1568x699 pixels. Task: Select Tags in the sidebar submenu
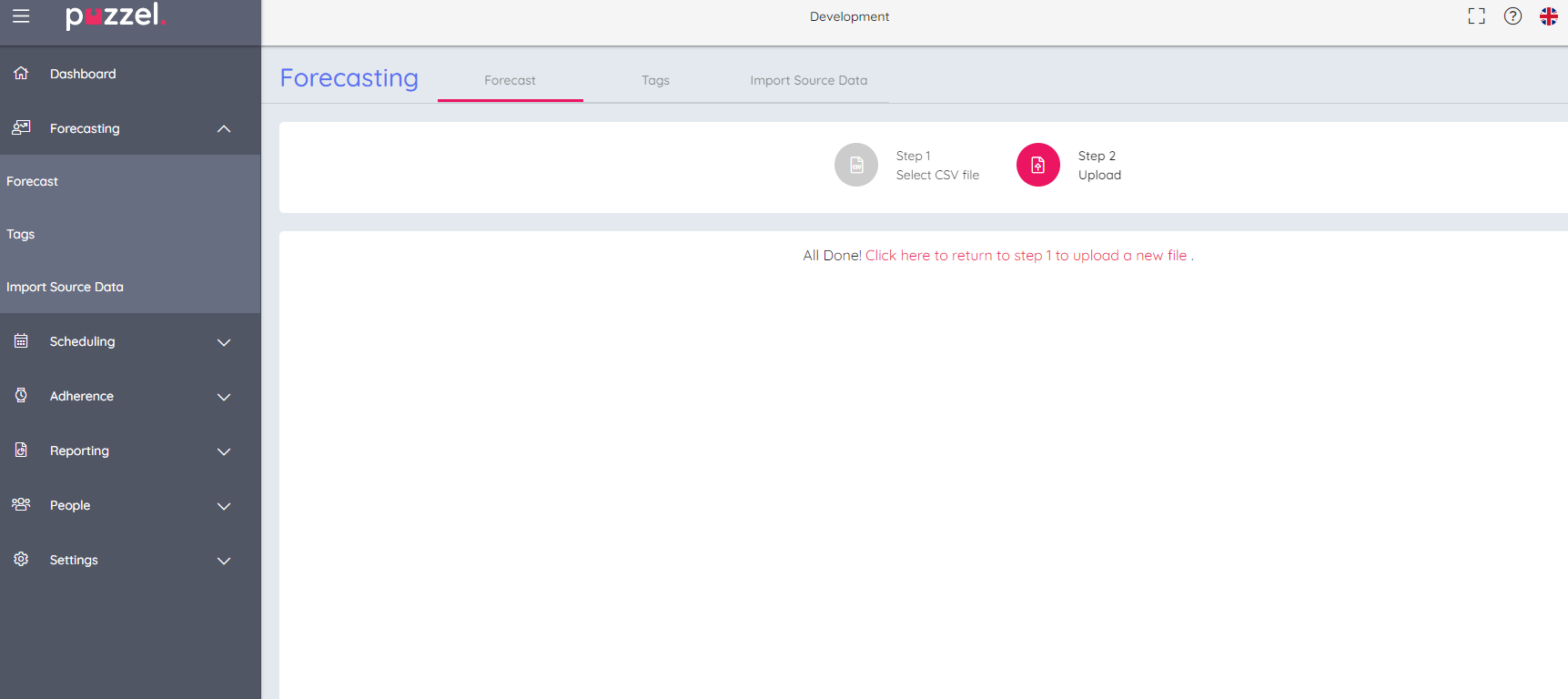(21, 234)
